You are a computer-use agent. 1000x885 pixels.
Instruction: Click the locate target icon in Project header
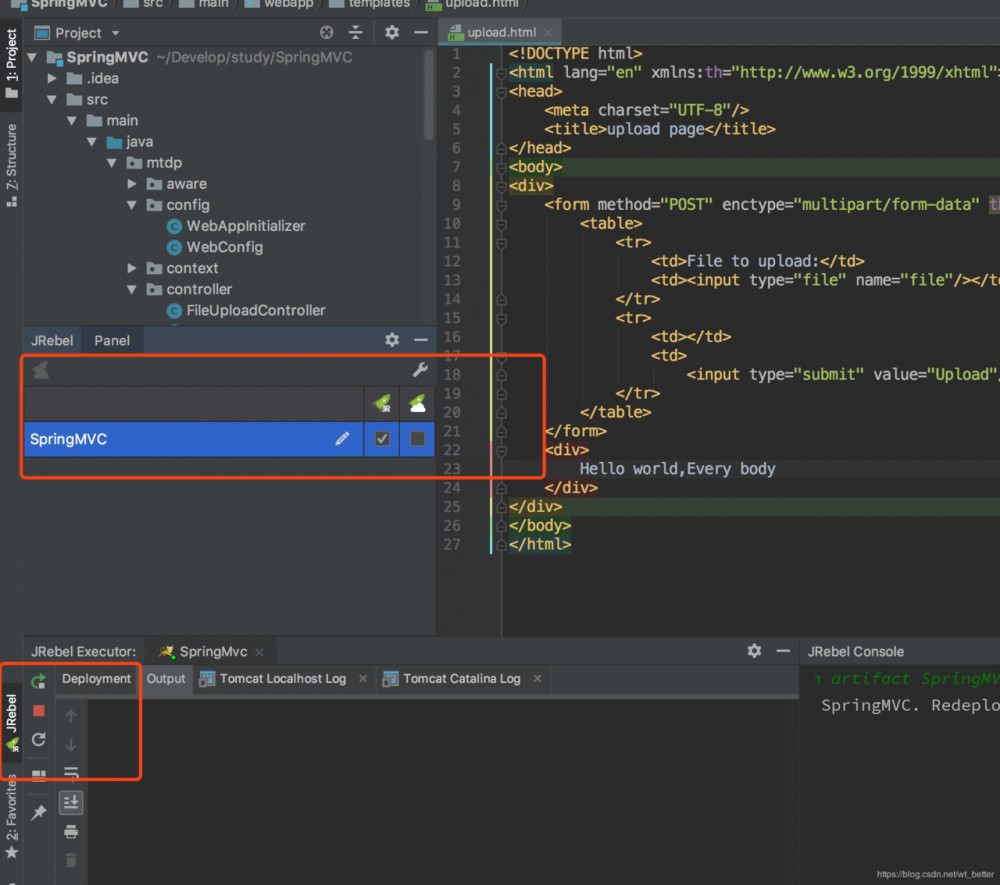tap(326, 33)
